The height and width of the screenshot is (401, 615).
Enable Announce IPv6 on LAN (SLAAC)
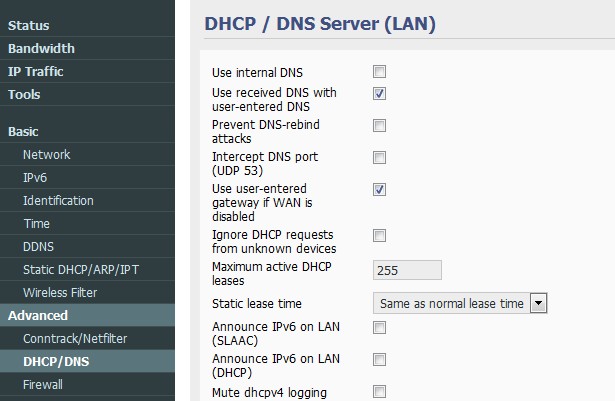(x=379, y=327)
